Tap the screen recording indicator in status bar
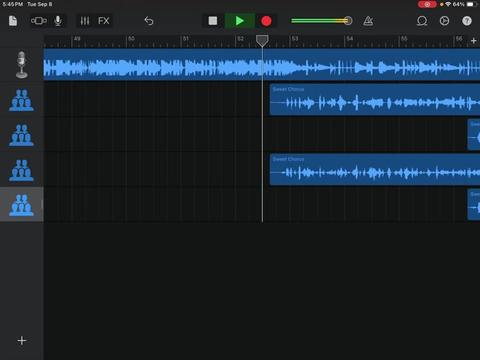480x360 pixels. pyautogui.click(x=427, y=4)
